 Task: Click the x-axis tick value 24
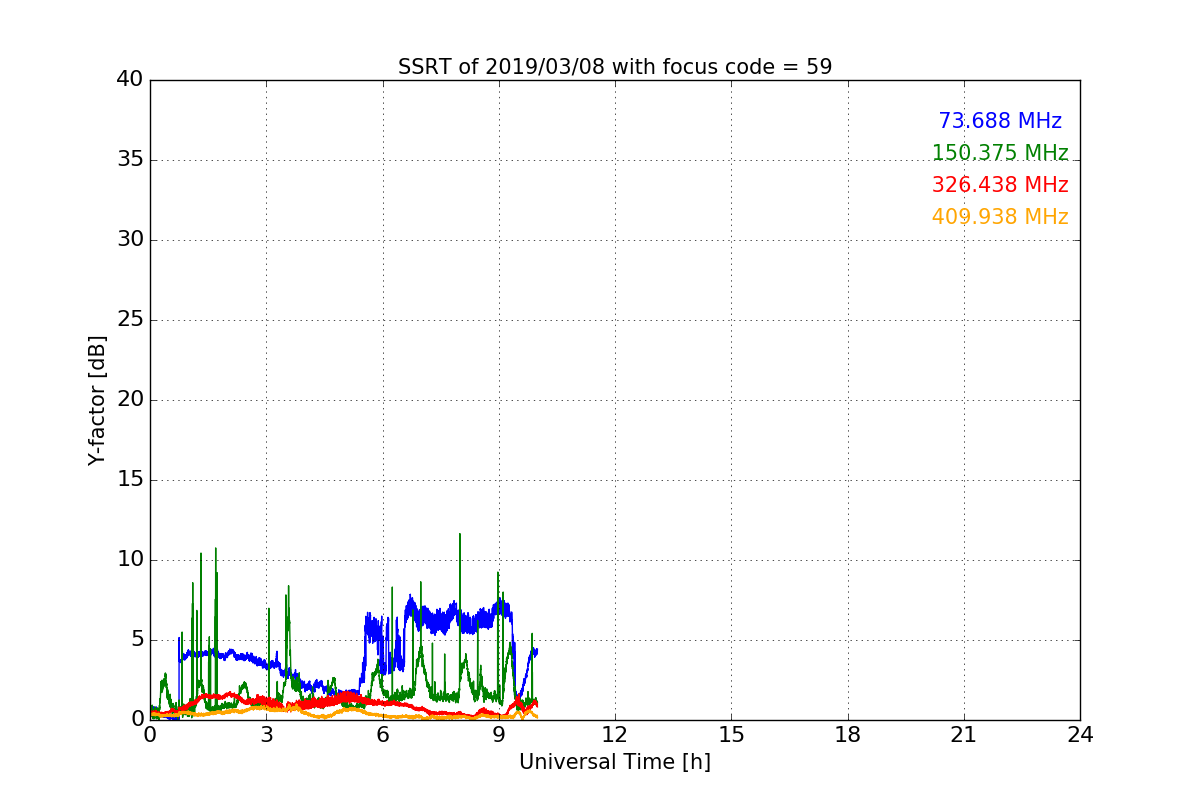1080,735
